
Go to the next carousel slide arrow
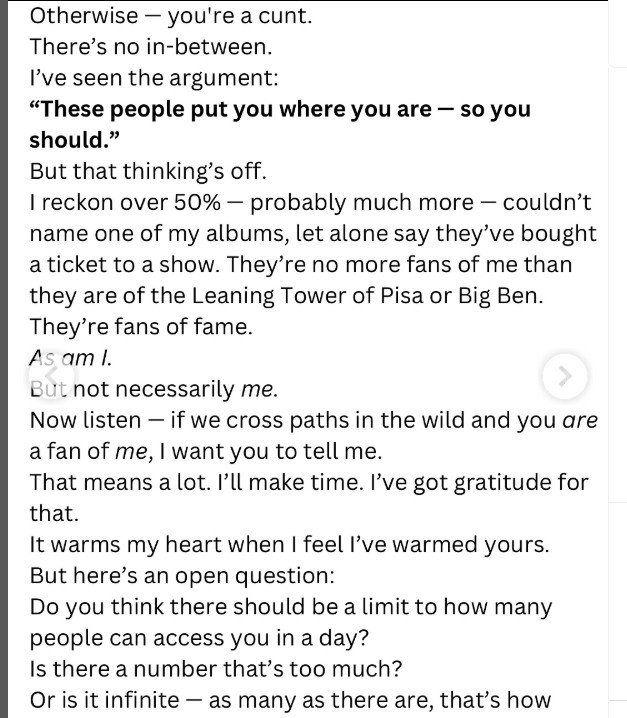(565, 376)
